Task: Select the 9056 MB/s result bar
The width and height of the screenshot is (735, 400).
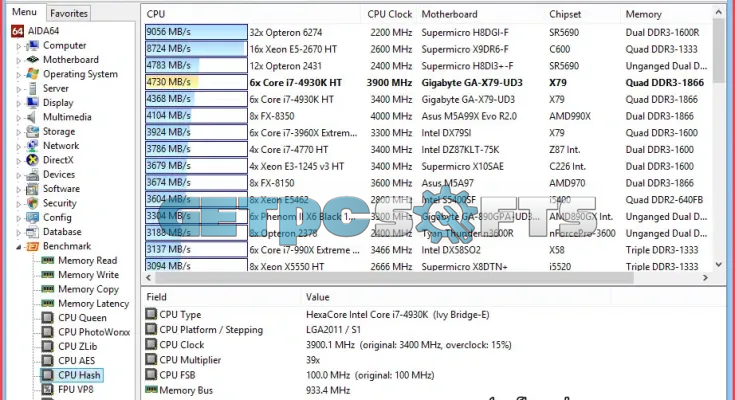Action: pyautogui.click(x=196, y=32)
